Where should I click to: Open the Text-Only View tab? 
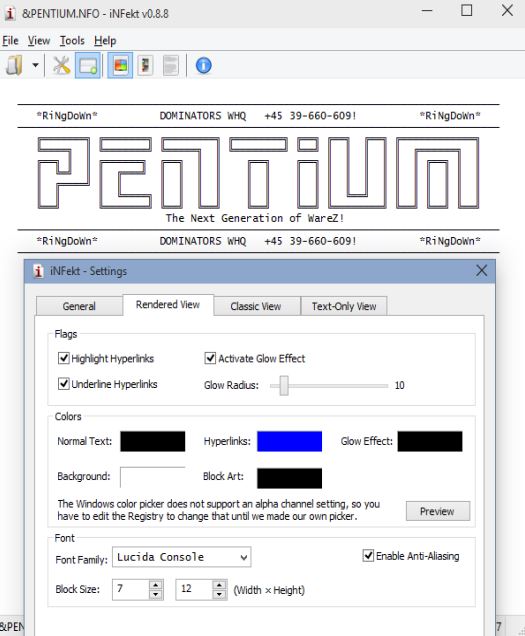pos(344,306)
